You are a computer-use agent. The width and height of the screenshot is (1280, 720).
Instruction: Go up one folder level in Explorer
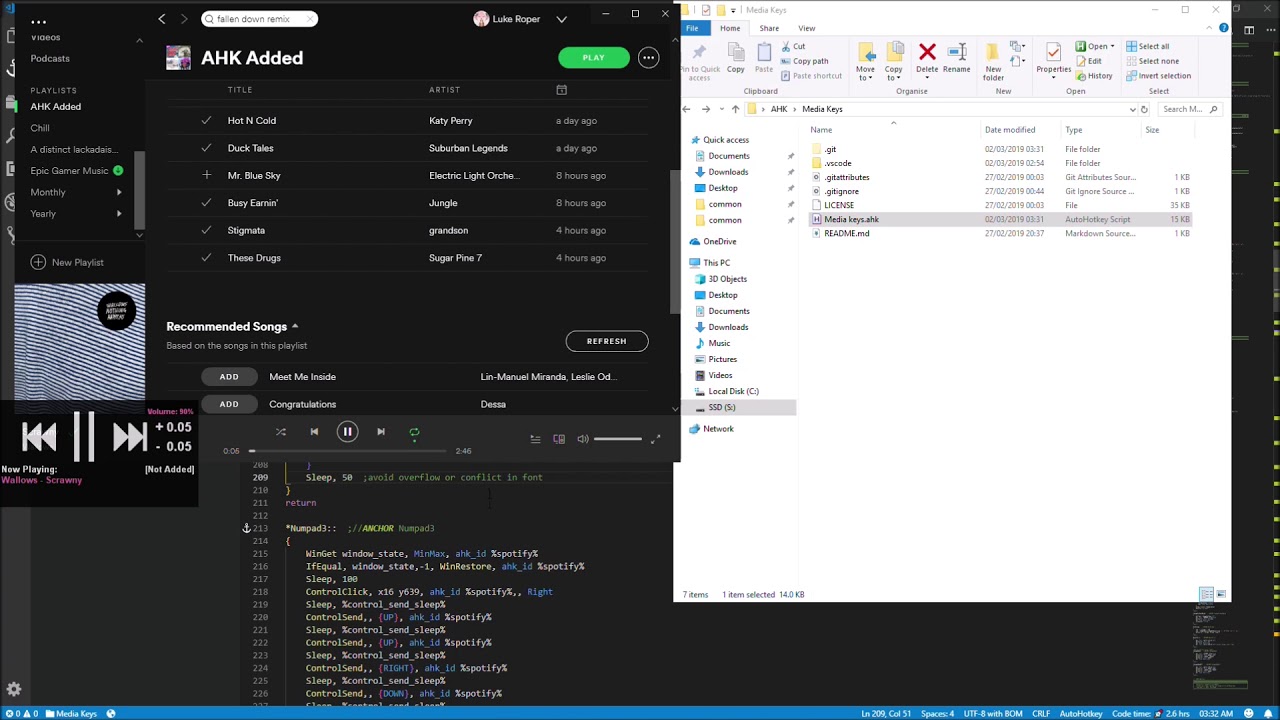735,109
